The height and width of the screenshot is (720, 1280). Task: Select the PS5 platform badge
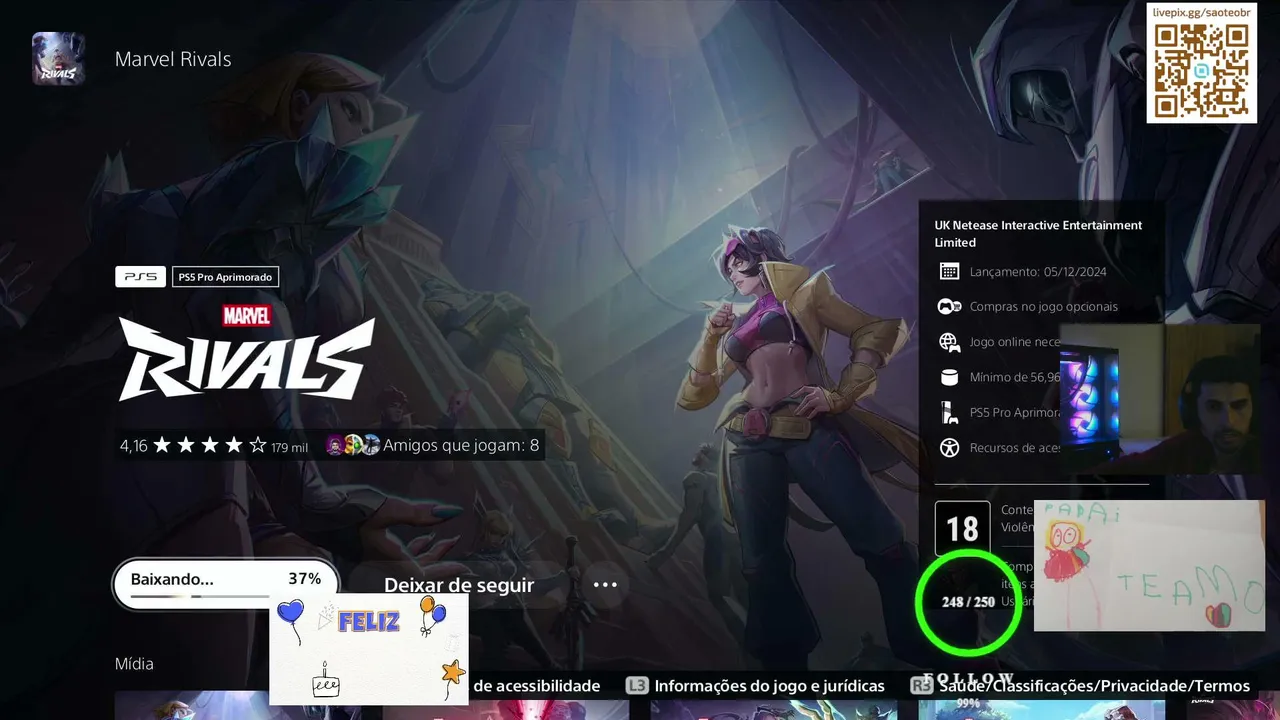140,277
